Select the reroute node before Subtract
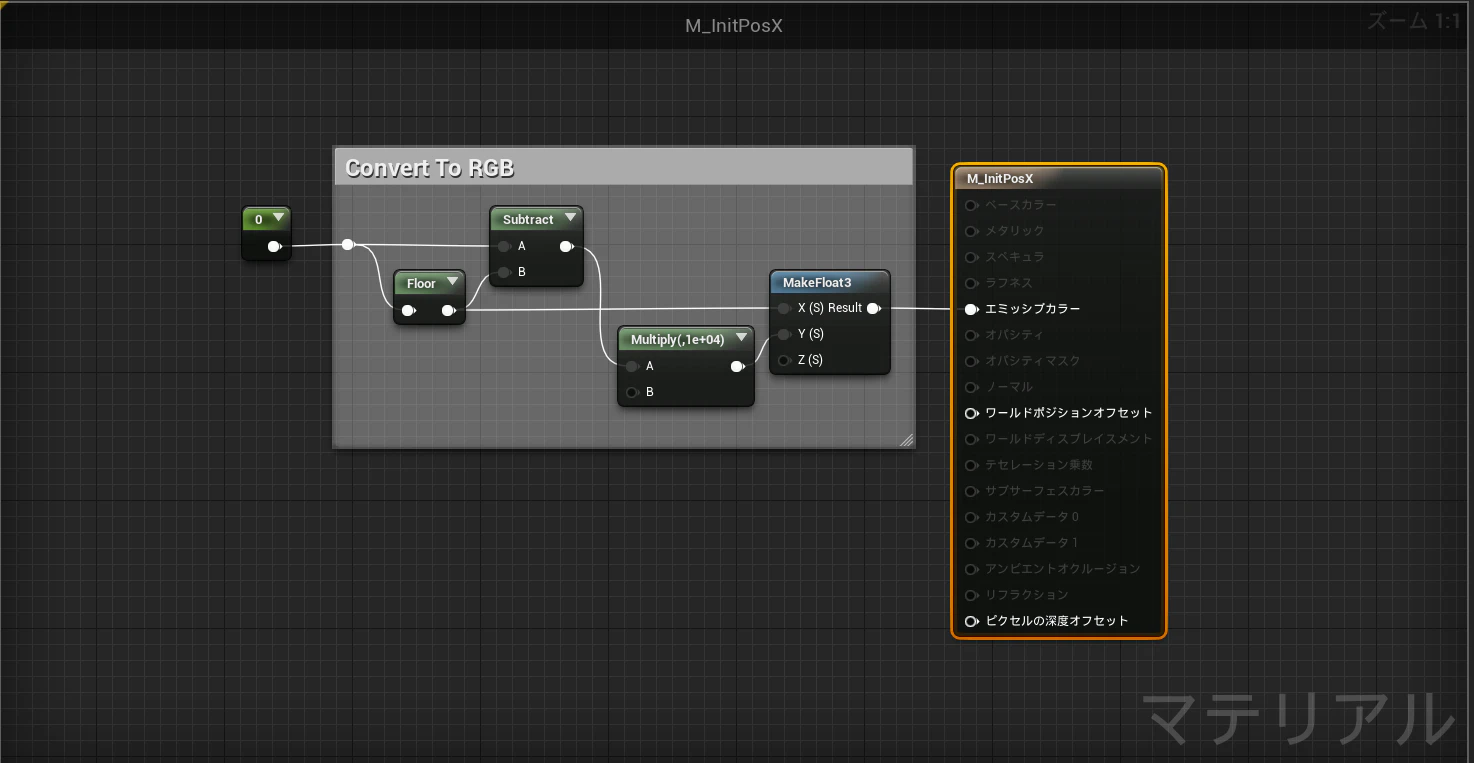Viewport: 1474px width, 763px height. point(347,245)
